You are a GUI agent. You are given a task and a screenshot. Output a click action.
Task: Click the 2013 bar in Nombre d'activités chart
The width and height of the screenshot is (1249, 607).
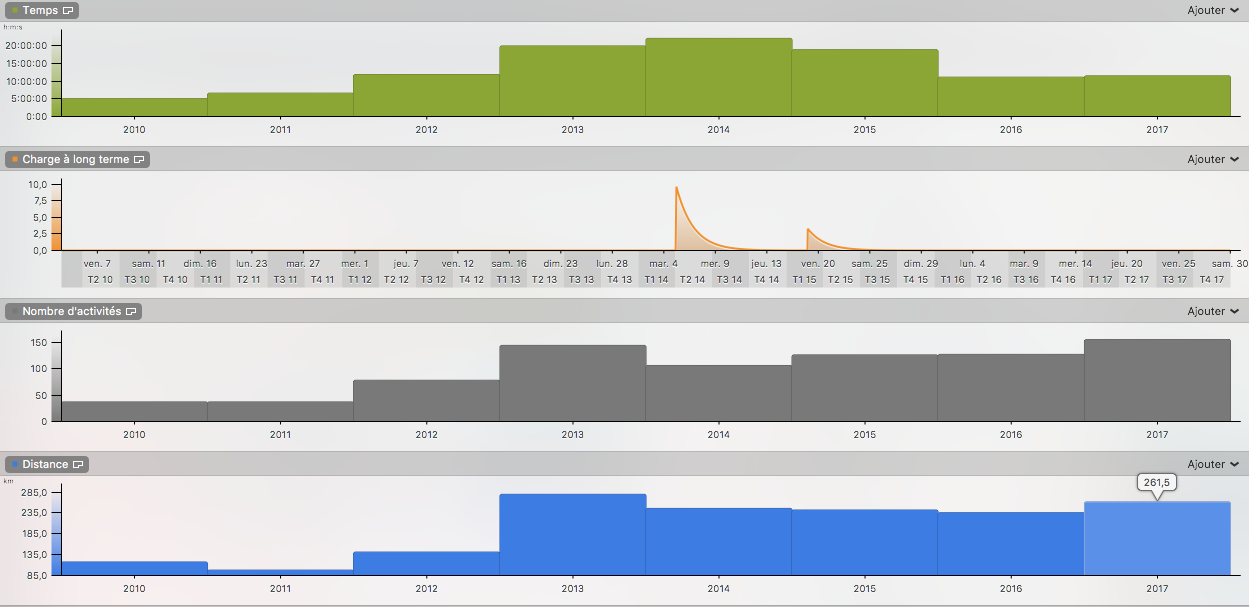pos(572,383)
